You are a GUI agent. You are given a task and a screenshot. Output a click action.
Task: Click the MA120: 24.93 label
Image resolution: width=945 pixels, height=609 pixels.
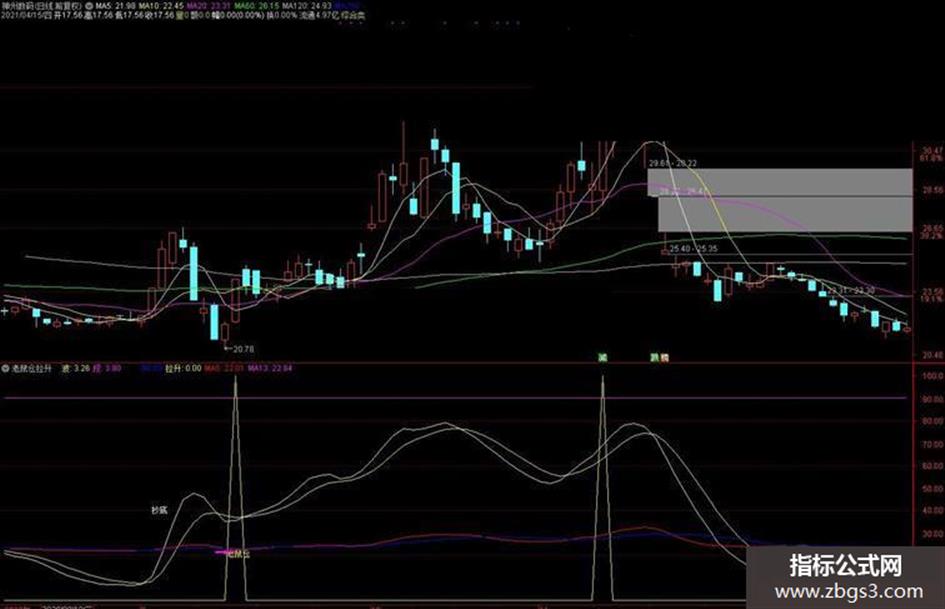click(307, 5)
